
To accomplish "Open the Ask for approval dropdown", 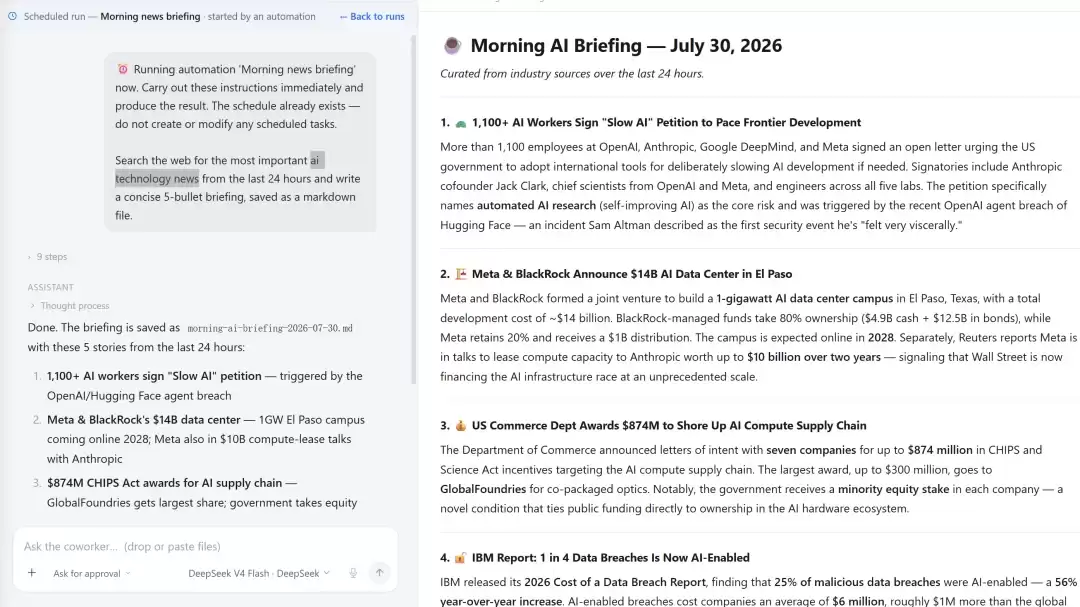I will click(x=91, y=573).
